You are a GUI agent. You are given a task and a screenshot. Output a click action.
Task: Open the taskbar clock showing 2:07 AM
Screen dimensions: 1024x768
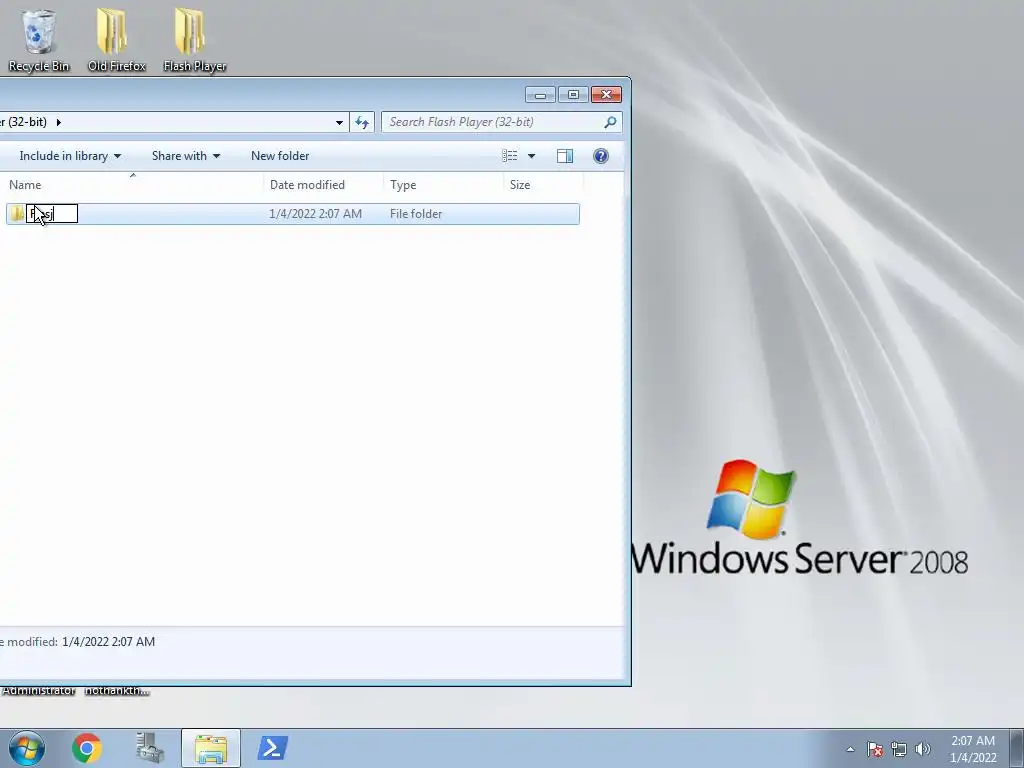tap(972, 749)
